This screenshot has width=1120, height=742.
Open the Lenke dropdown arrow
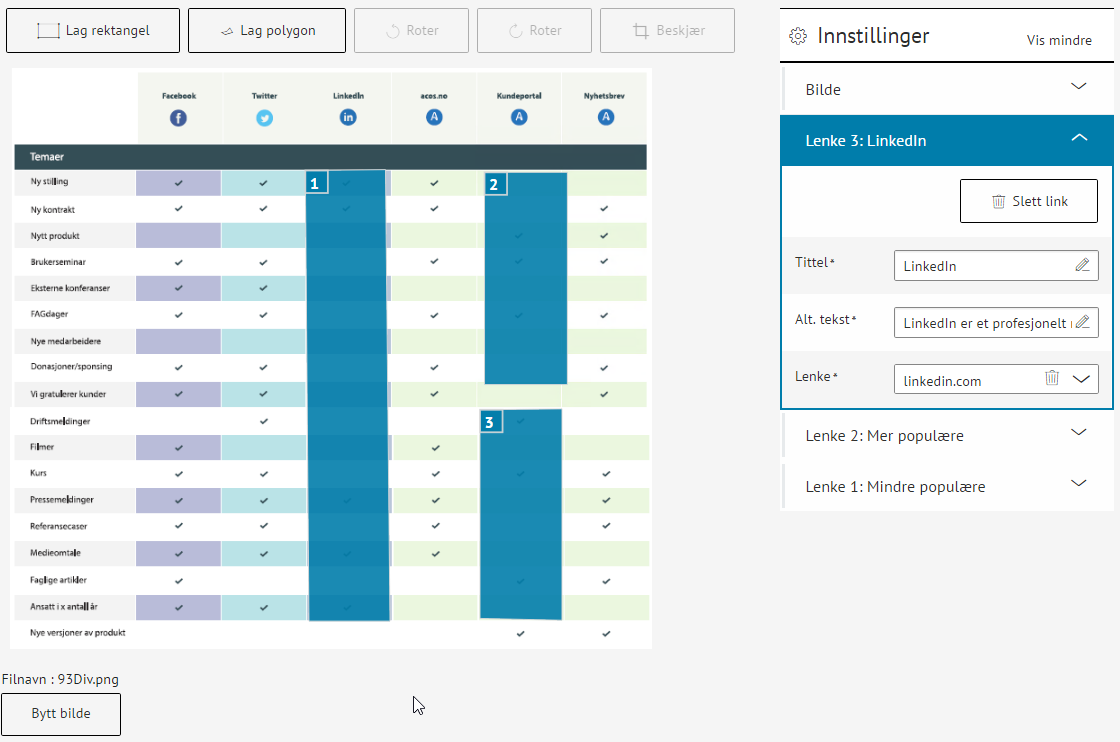1081,379
